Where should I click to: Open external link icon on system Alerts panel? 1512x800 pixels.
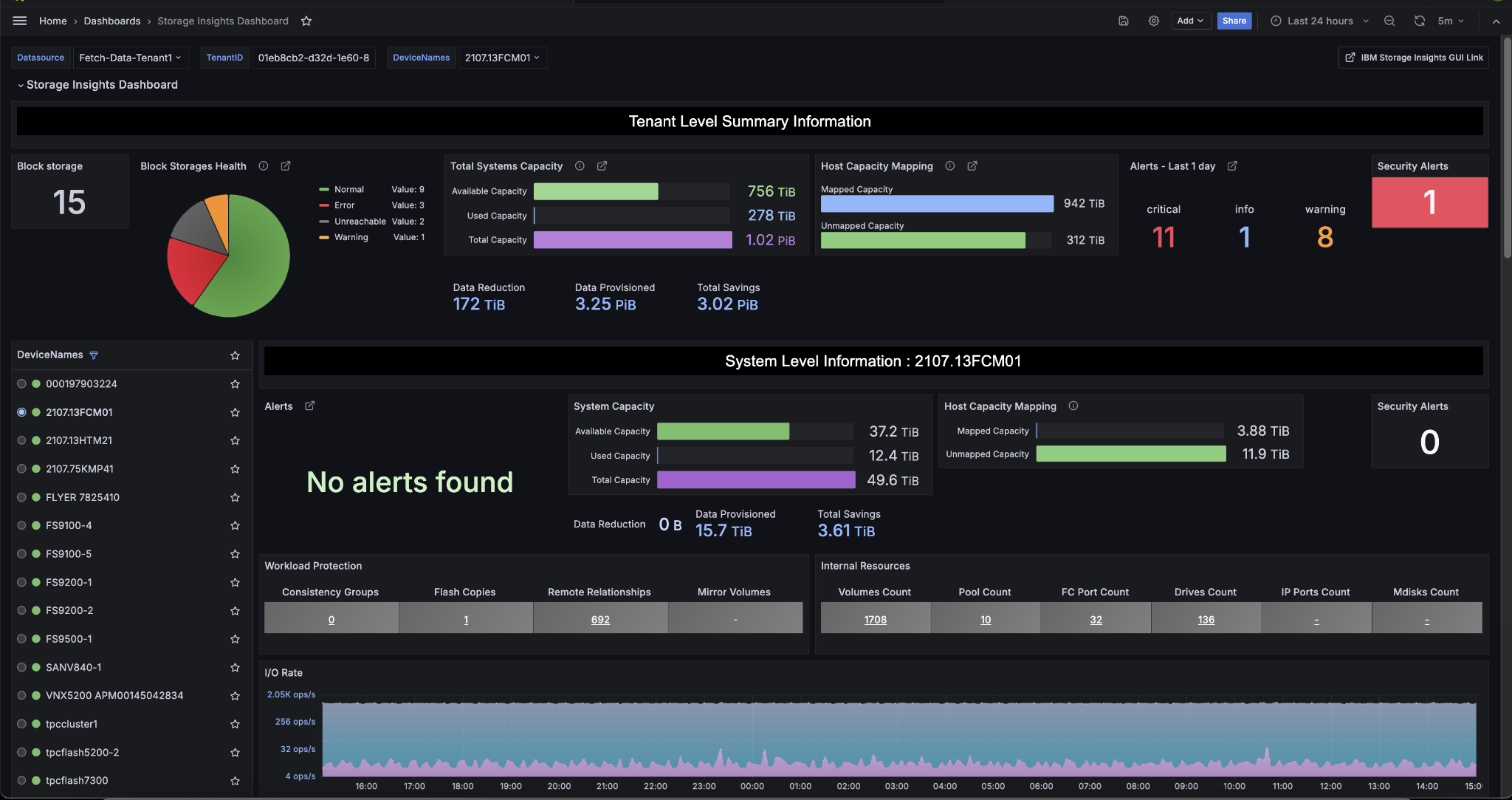pyautogui.click(x=310, y=406)
